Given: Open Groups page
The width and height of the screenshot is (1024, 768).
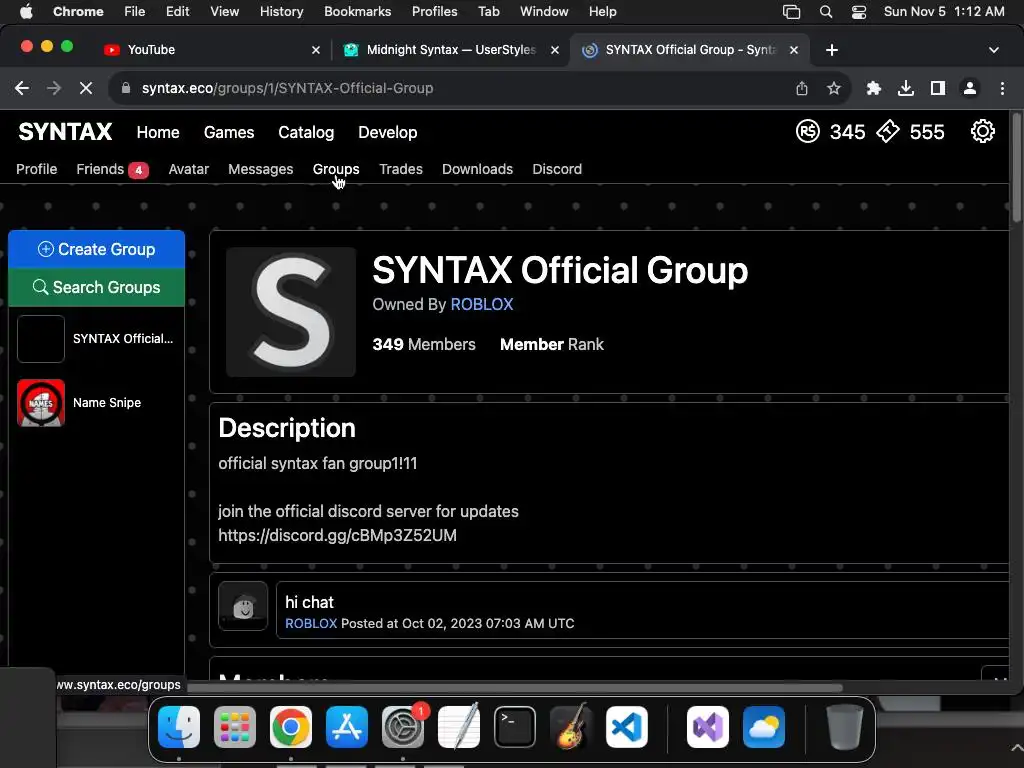Looking at the screenshot, I should [336, 169].
